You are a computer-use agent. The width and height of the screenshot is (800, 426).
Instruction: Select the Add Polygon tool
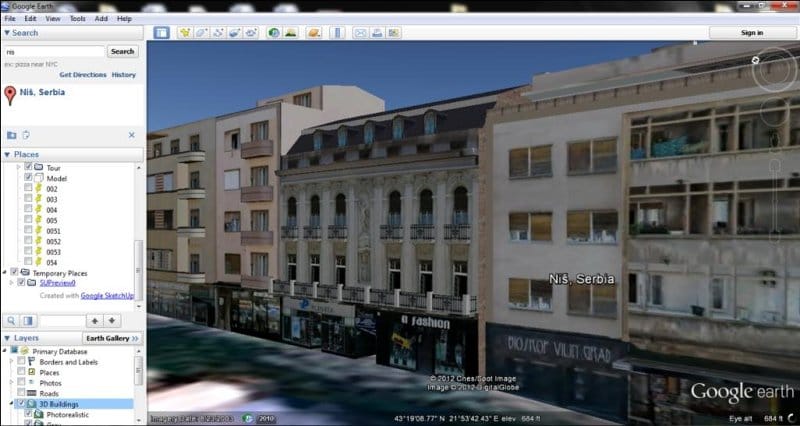201,33
